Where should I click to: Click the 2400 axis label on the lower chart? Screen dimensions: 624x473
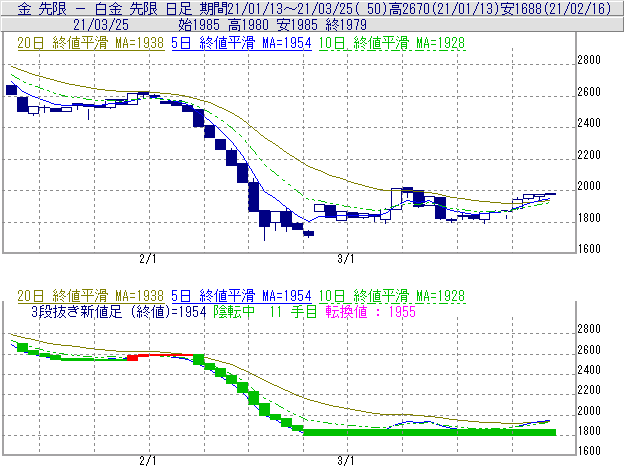[x=589, y=370]
